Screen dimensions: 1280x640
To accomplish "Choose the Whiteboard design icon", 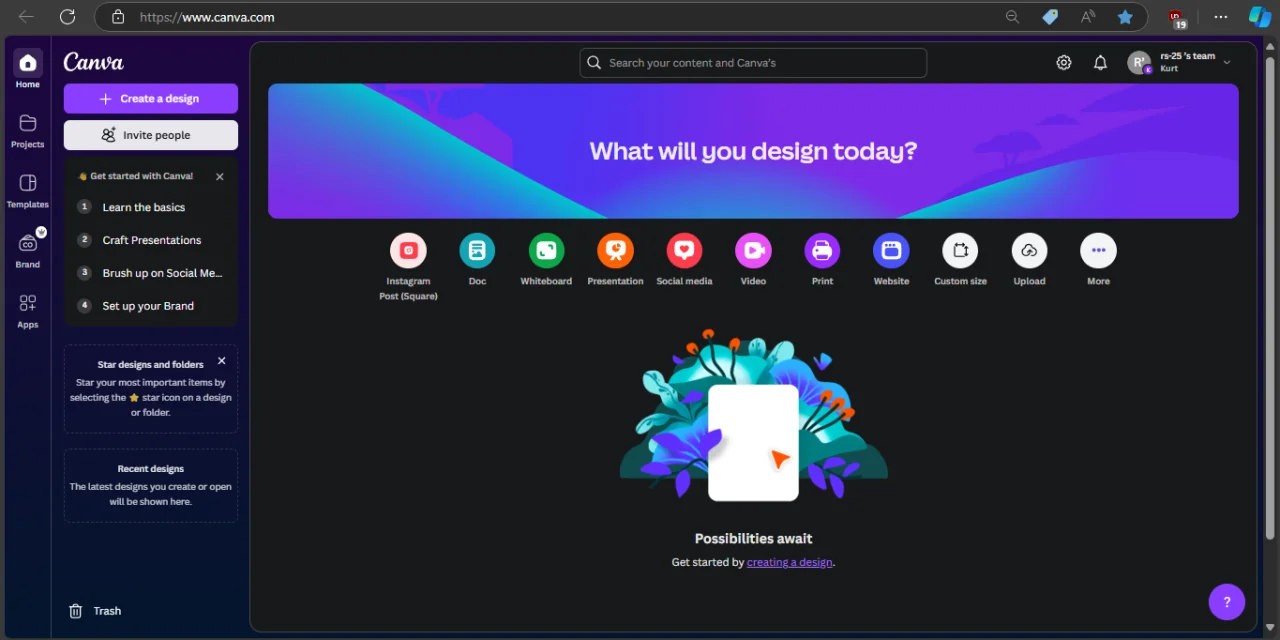I will (x=546, y=250).
